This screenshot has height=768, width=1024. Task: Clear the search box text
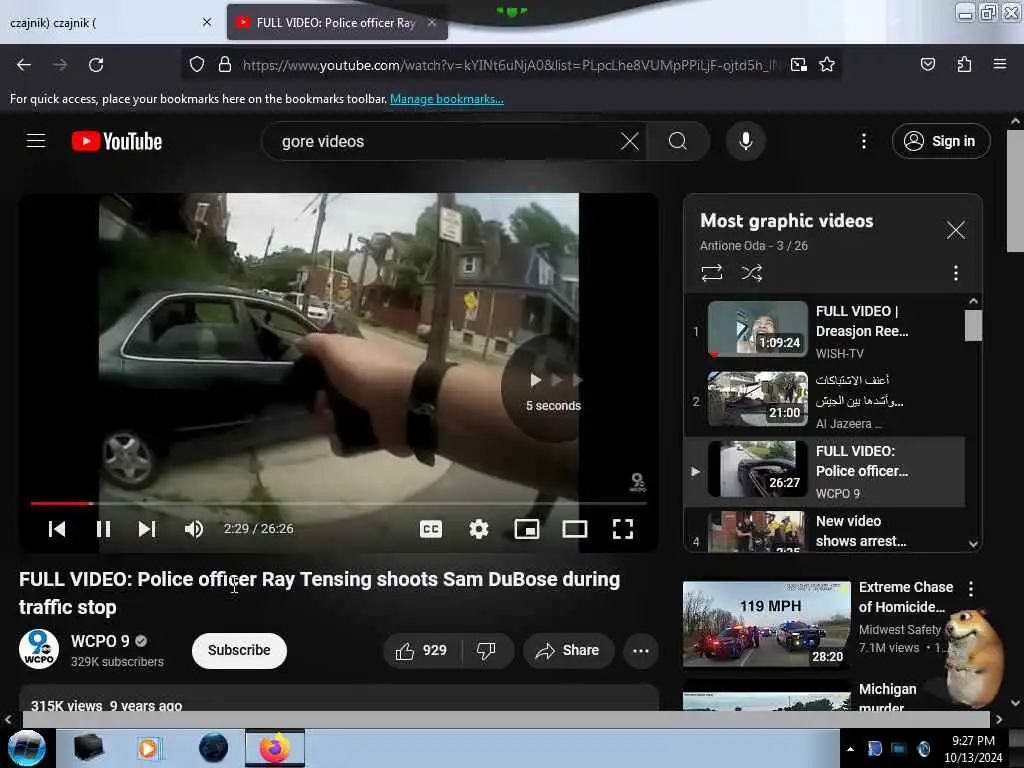[x=630, y=141]
